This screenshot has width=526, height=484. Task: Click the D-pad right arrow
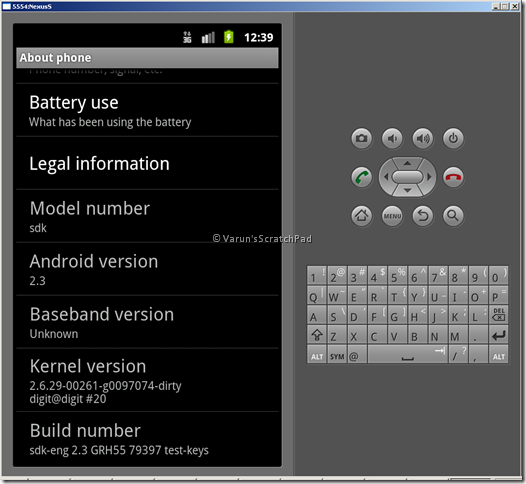click(x=429, y=177)
